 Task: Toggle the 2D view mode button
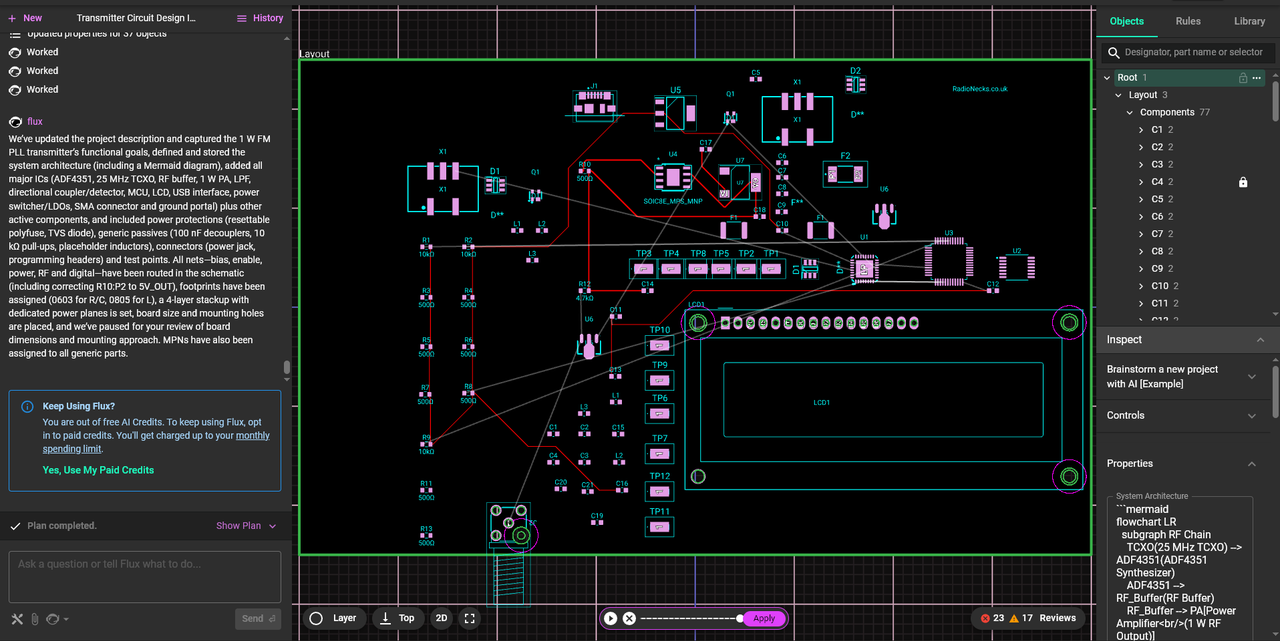point(441,618)
